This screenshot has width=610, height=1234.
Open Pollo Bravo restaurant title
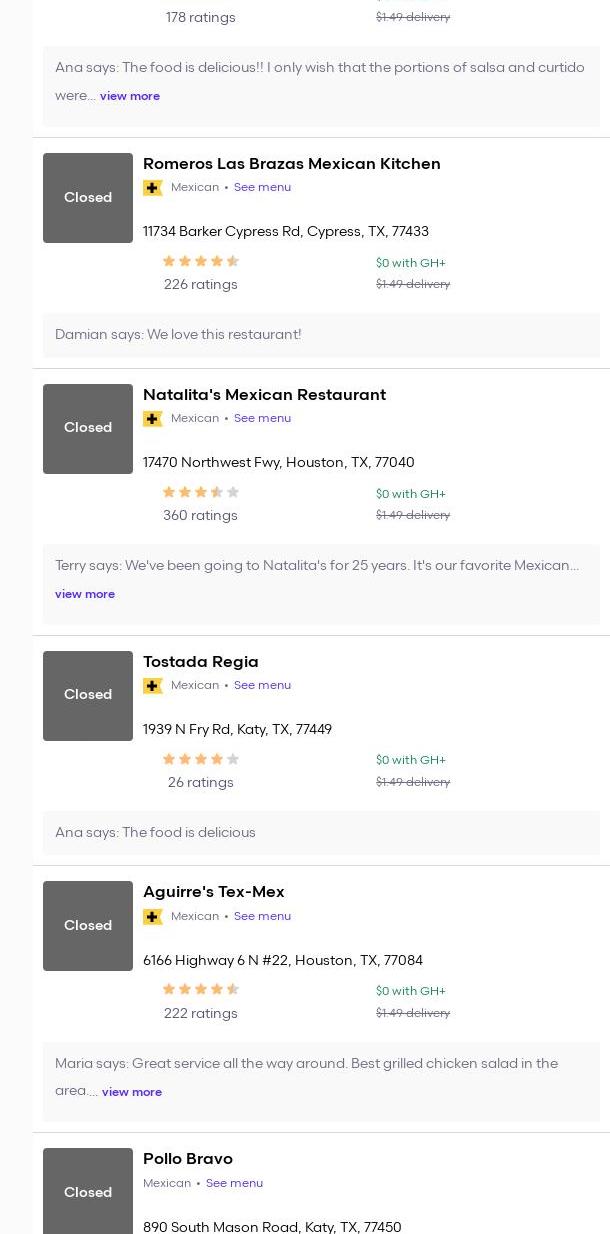(188, 1159)
